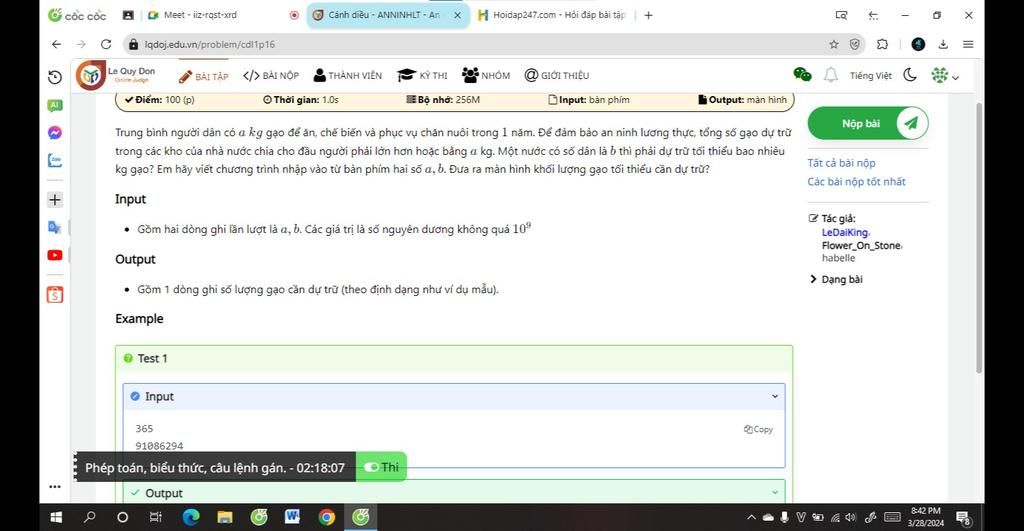Open author LeDaiKing's profile
Screen dimensions: 1024x531
tap(845, 233)
